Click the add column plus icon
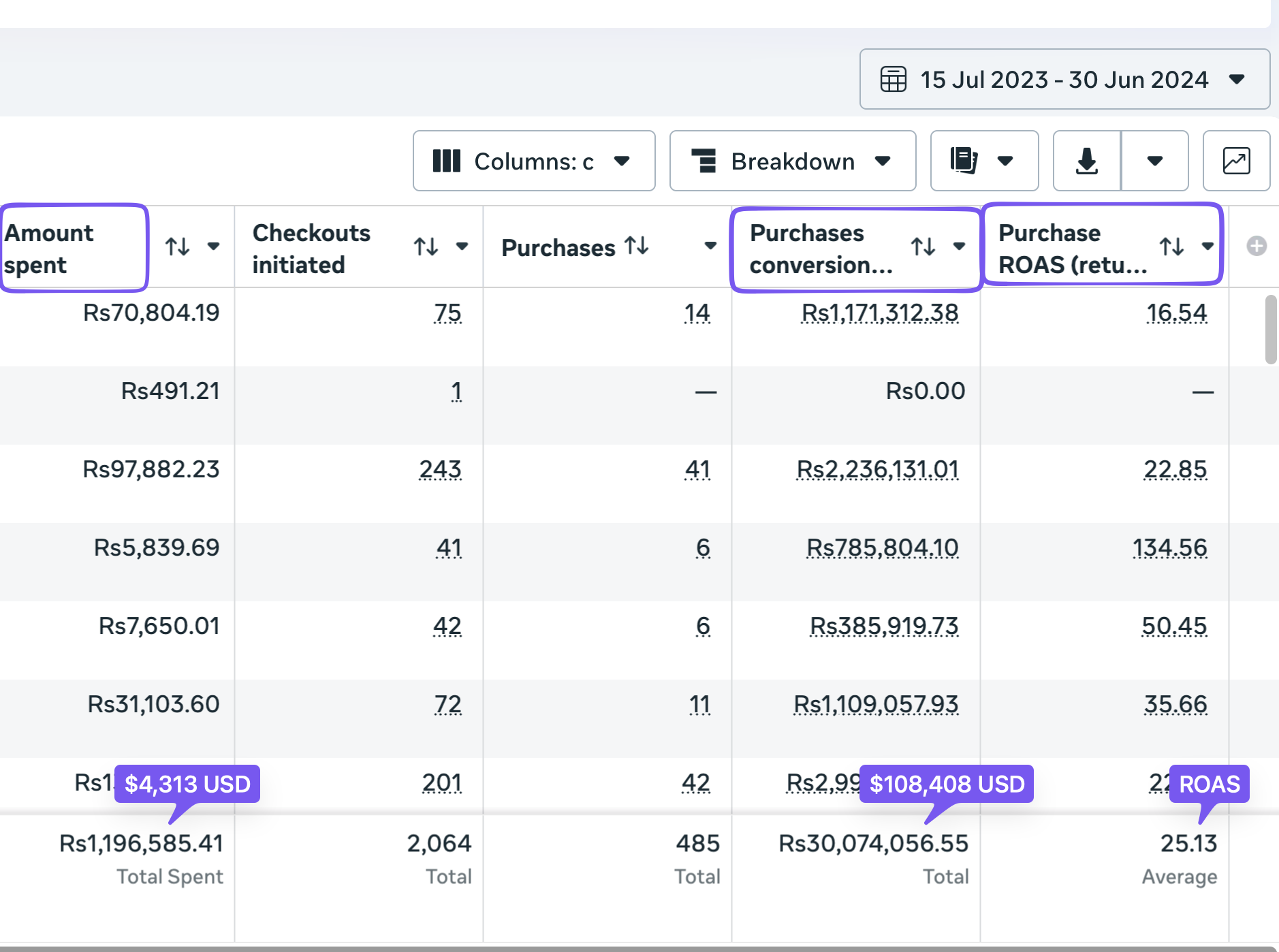The width and height of the screenshot is (1279, 952). [1257, 246]
